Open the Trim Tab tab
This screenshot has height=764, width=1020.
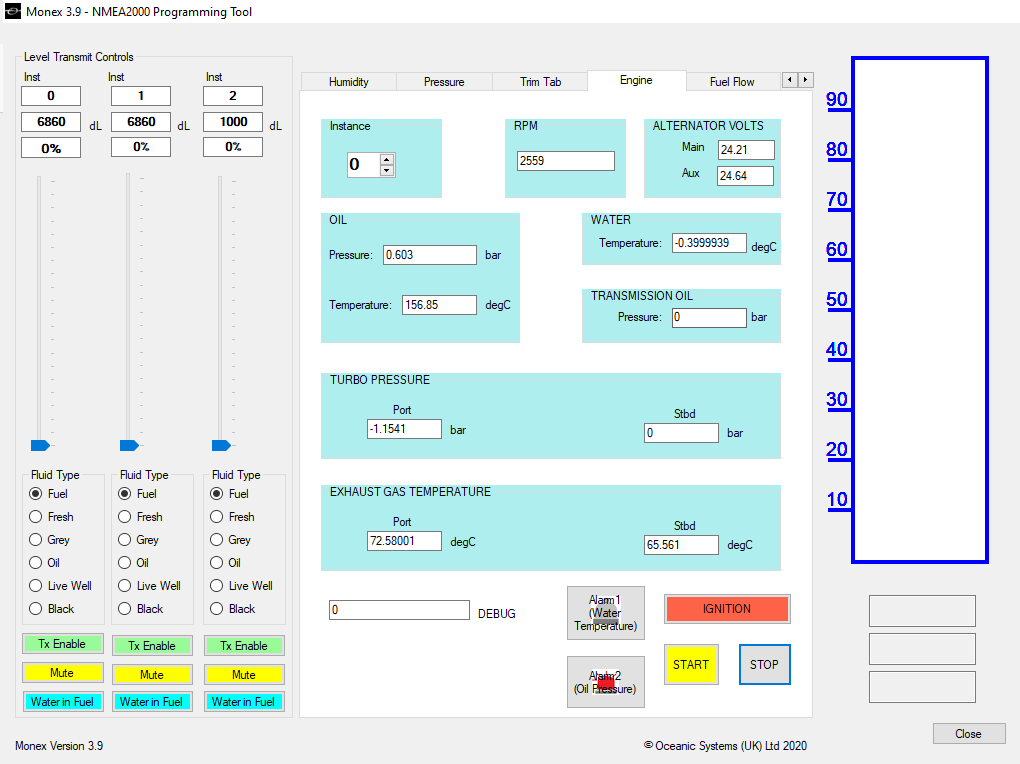point(540,82)
